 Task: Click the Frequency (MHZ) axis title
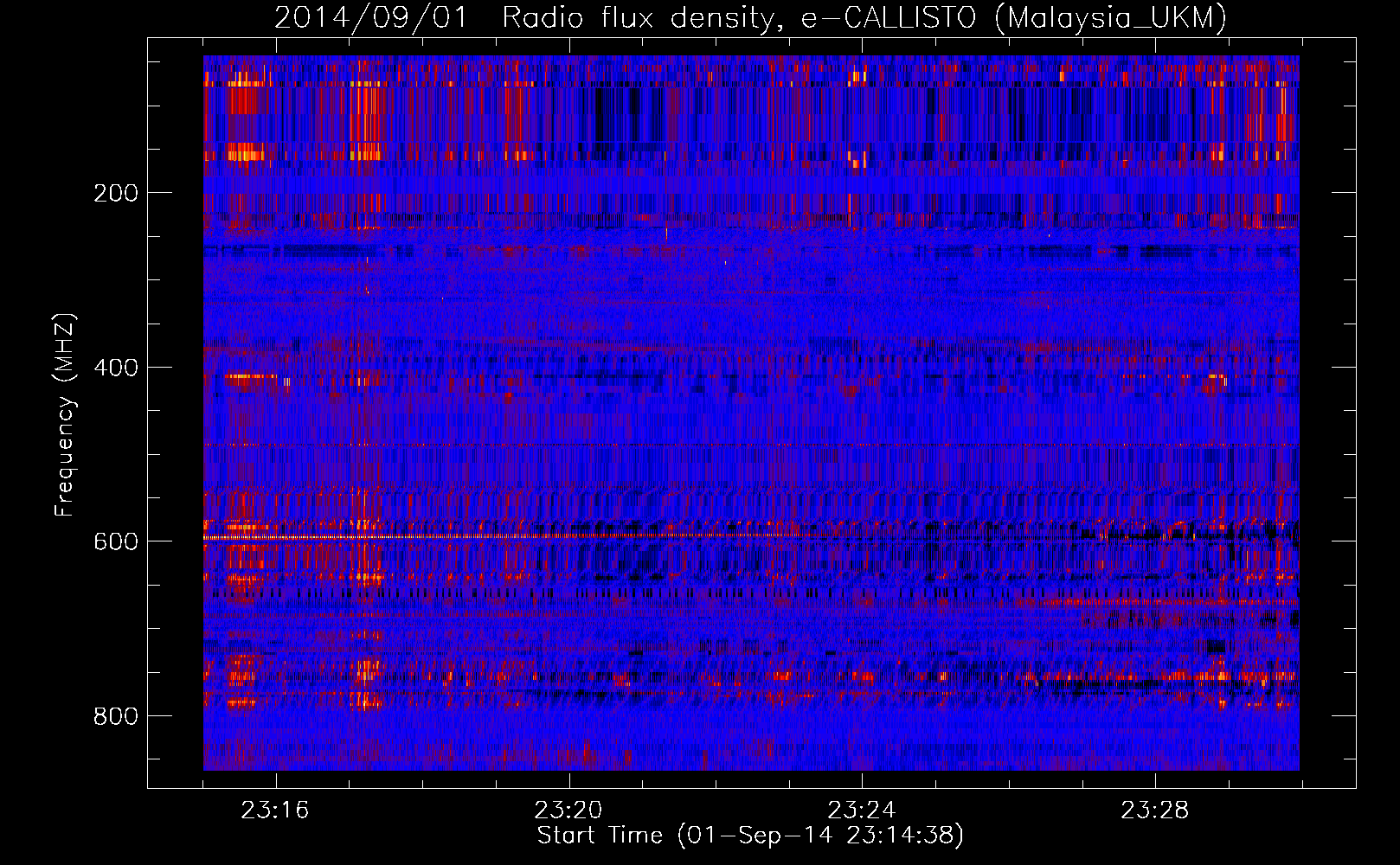pos(65,414)
